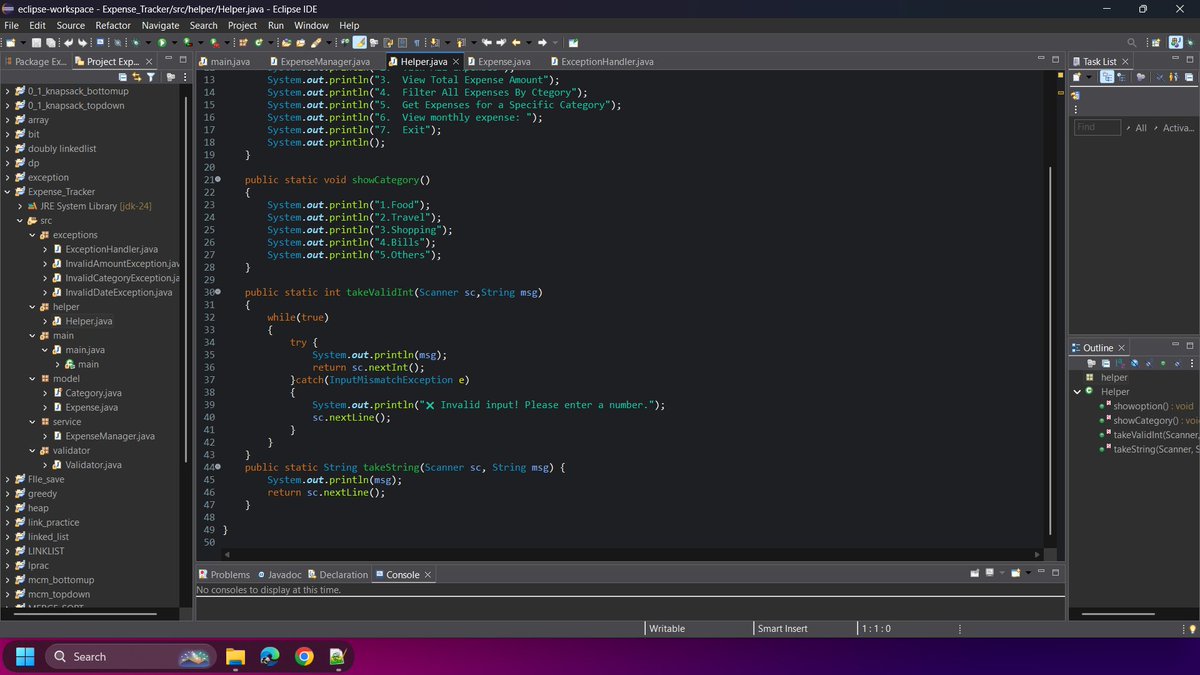This screenshot has height=675, width=1200.
Task: Click the Open Console icon in Console toolbar
Action: click(x=1016, y=572)
